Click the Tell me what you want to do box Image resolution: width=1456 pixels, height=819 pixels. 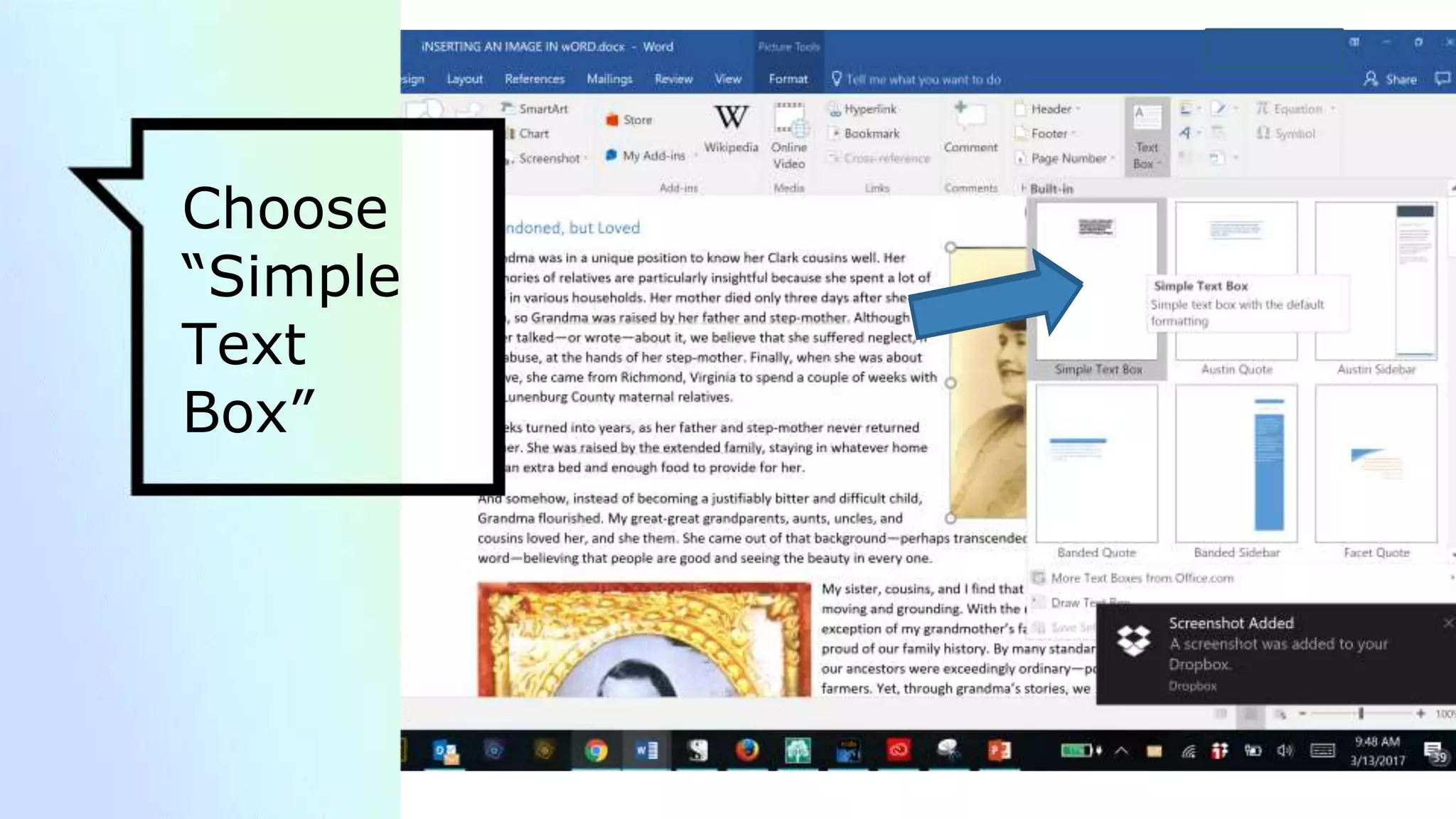point(916,79)
